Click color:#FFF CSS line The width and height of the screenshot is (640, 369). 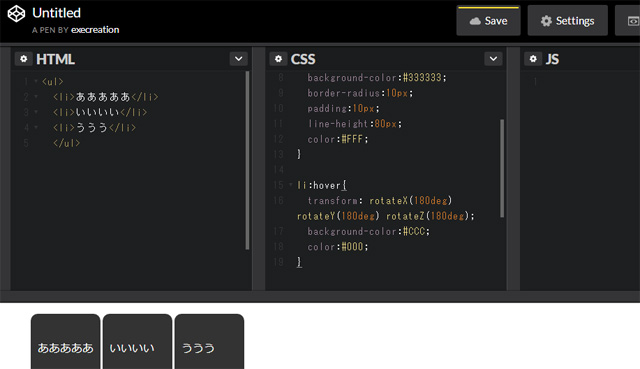click(x=338, y=139)
